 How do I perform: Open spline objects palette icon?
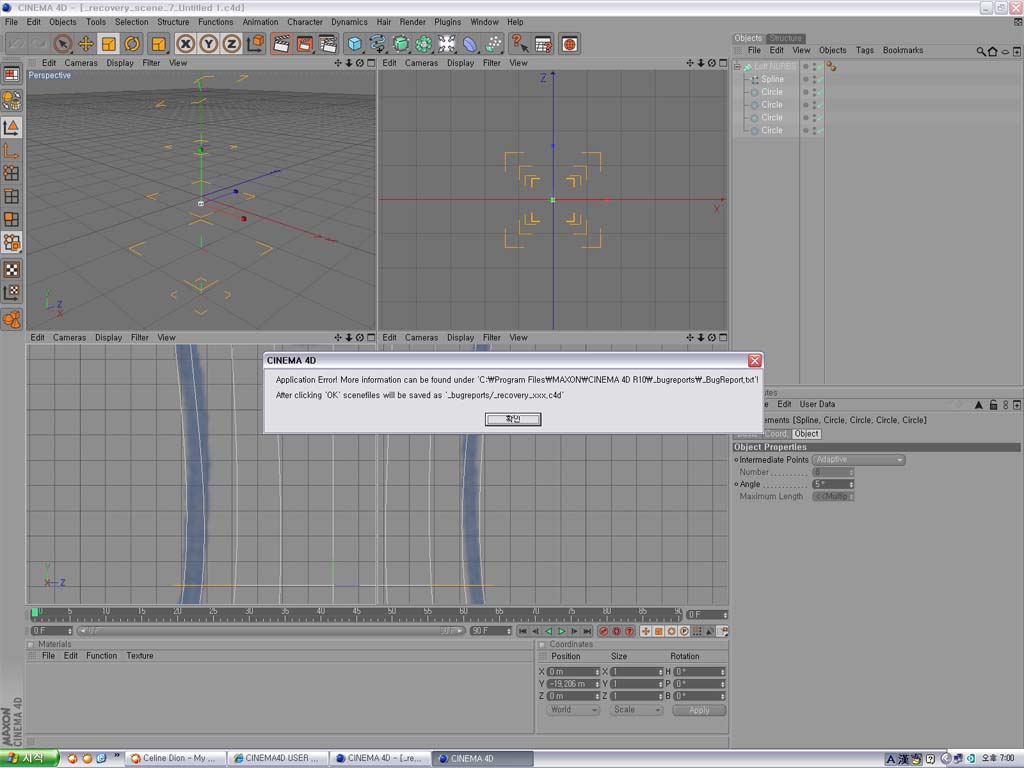click(377, 44)
